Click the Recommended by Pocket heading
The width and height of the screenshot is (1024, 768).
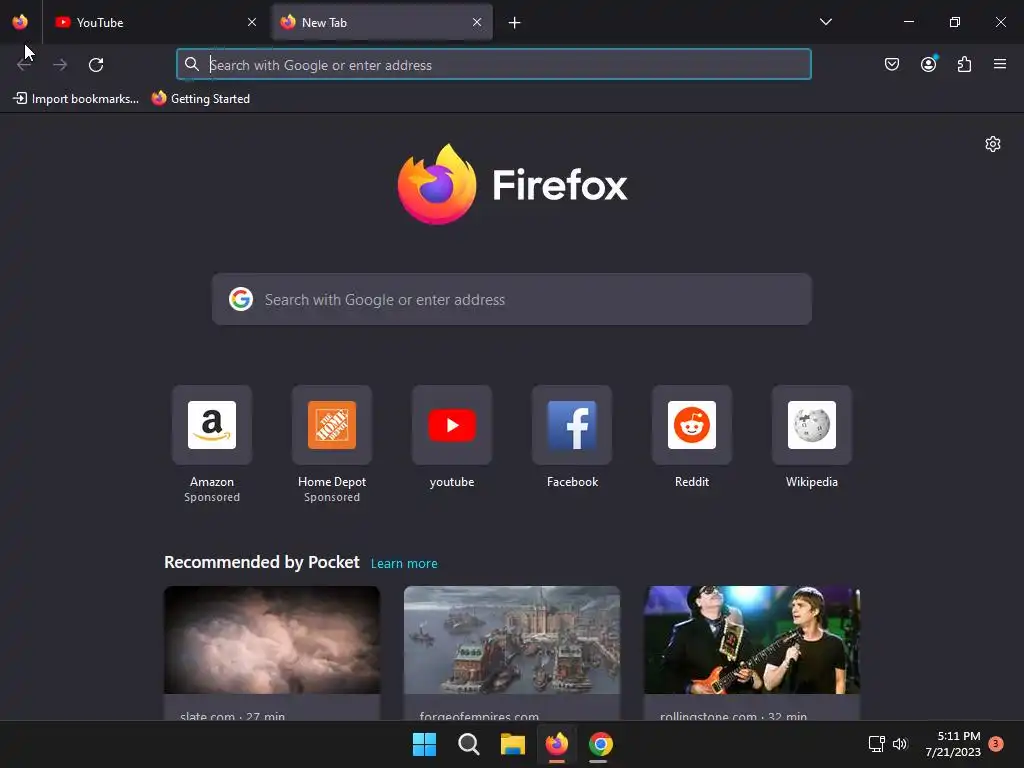pyautogui.click(x=261, y=562)
